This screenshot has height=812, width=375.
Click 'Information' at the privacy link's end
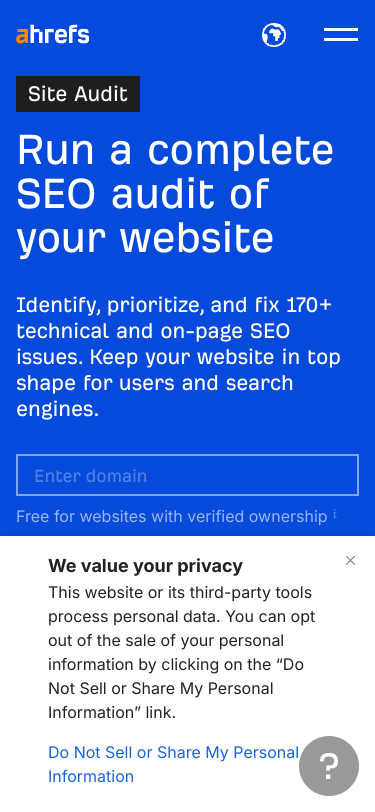point(91,776)
